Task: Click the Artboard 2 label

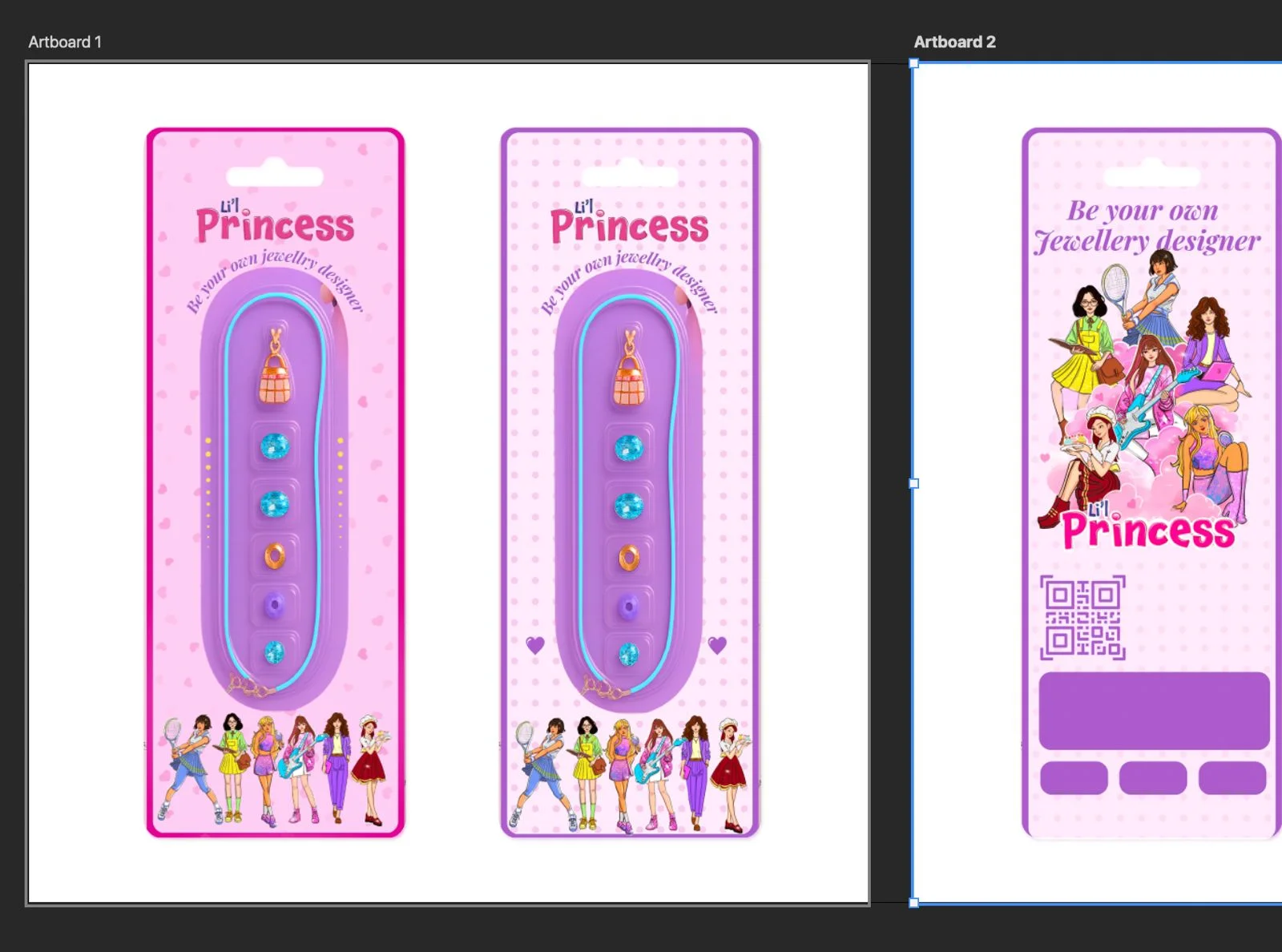Action: (x=954, y=42)
